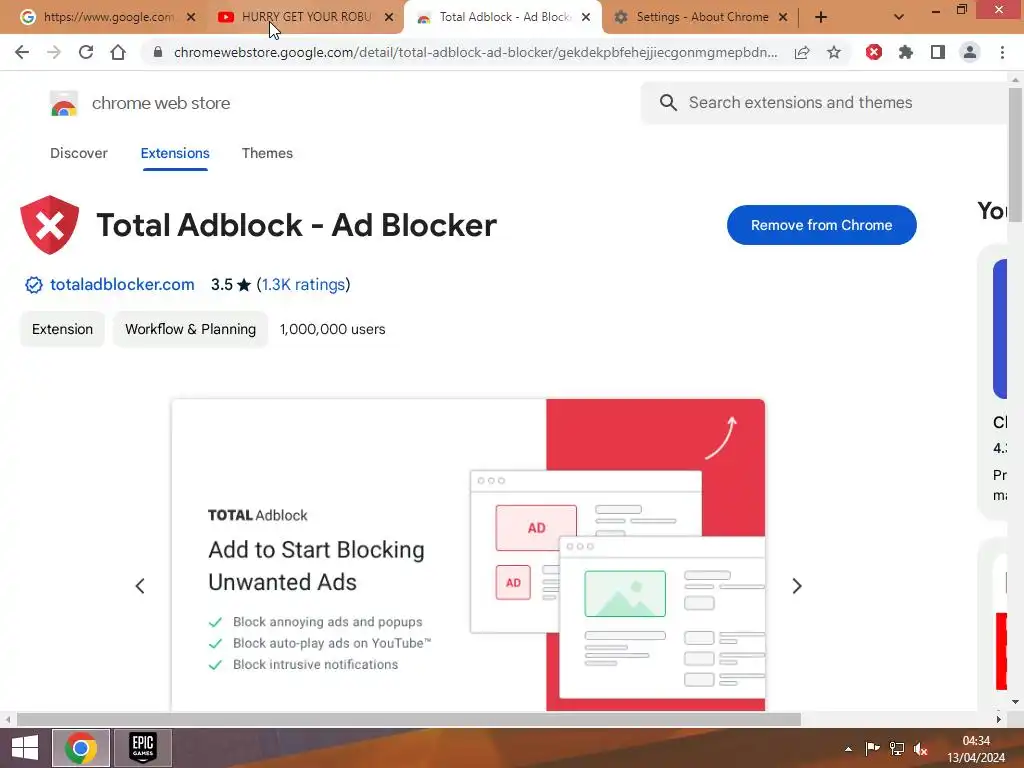Show the previous screenshot in carousel
The image size is (1024, 768).
140,586
